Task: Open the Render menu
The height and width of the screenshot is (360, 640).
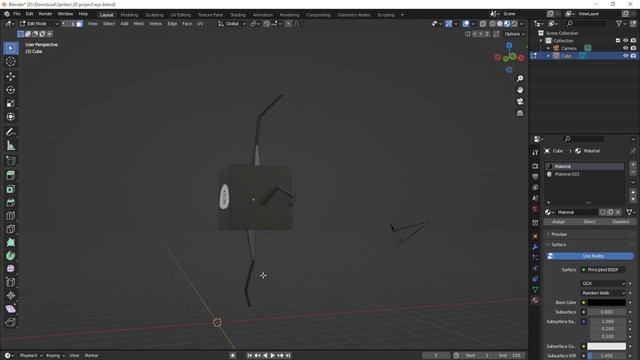Action: click(45, 14)
